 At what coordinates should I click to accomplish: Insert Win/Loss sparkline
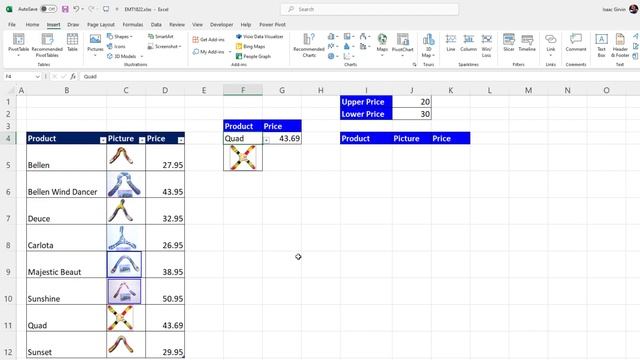(487, 45)
